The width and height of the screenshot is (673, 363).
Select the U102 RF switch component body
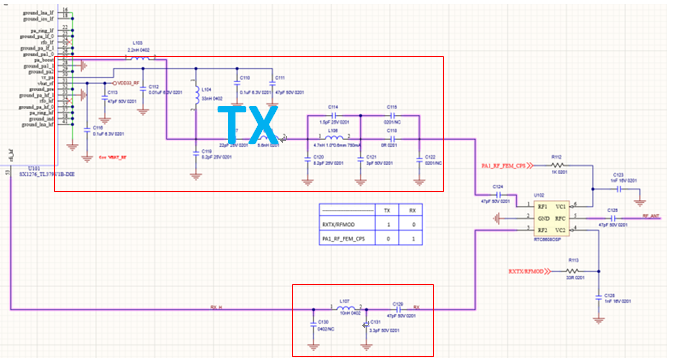[552, 218]
